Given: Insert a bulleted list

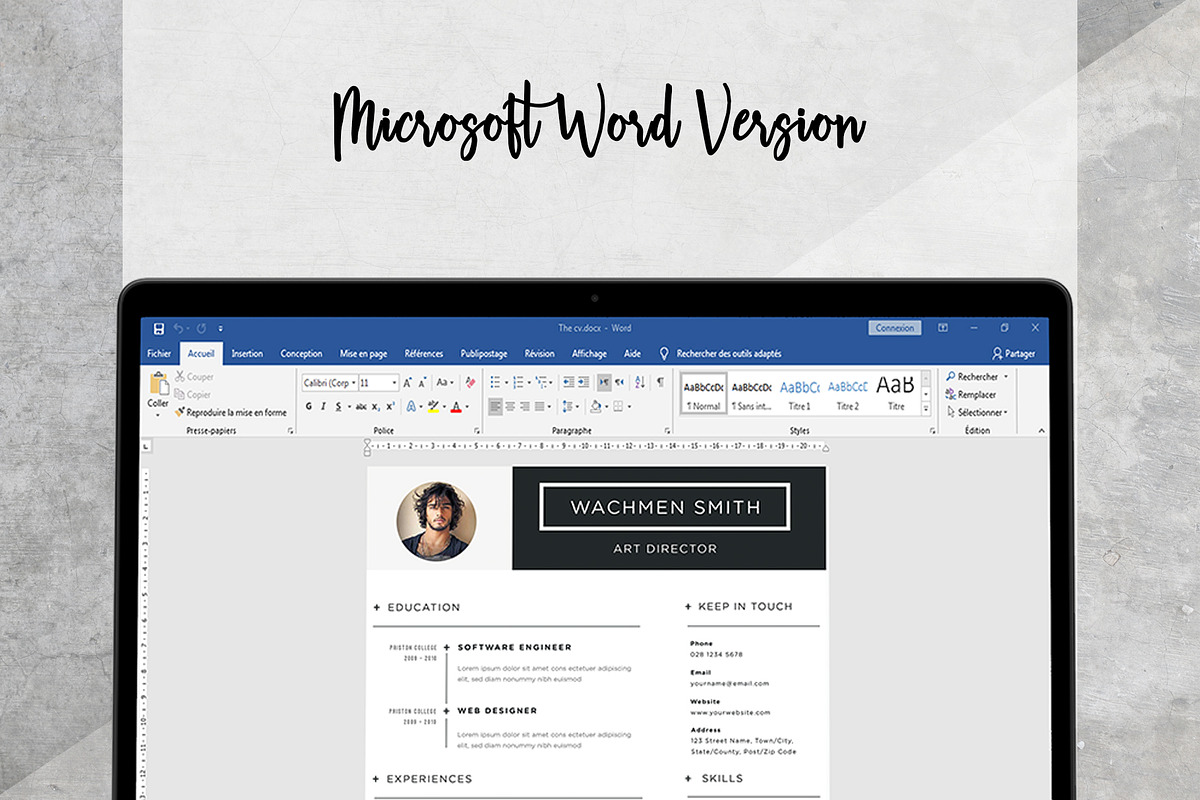Looking at the screenshot, I should coord(495,383).
